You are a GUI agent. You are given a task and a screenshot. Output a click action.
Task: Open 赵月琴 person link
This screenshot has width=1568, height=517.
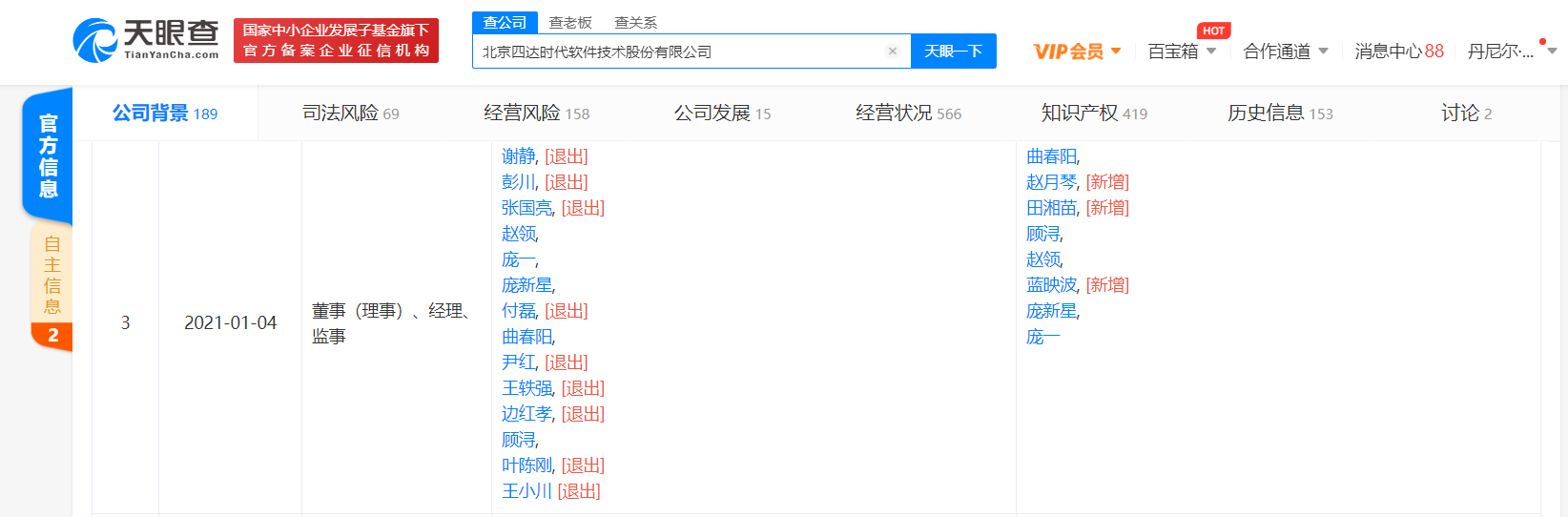click(1052, 182)
